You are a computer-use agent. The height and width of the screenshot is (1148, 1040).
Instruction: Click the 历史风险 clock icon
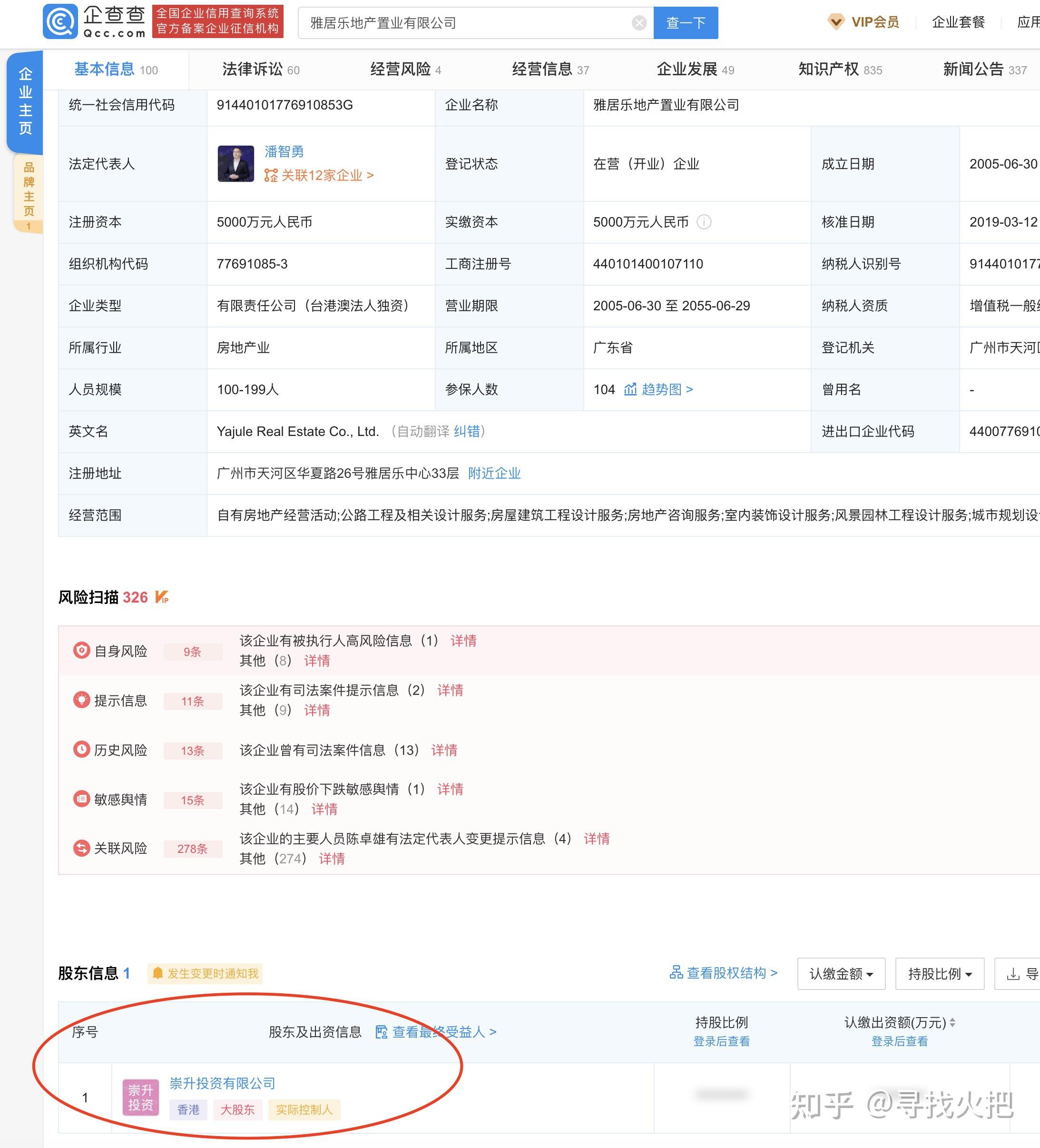click(x=81, y=749)
